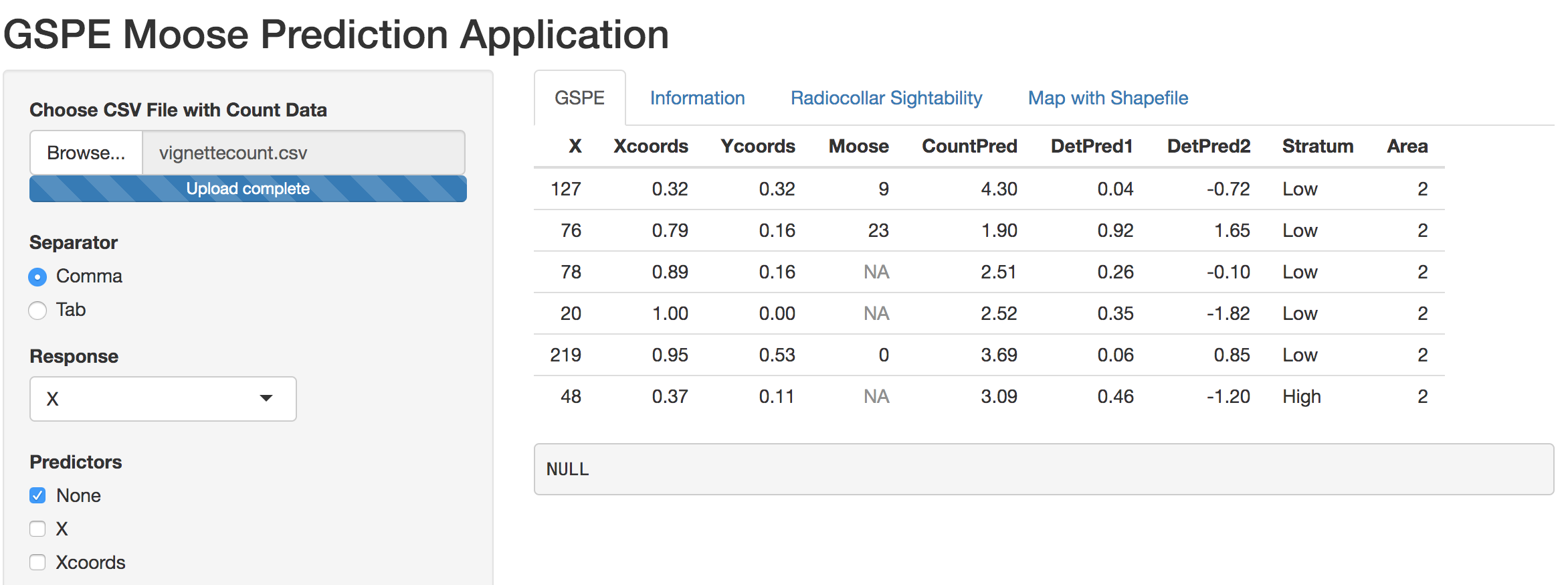Click the Moose column header
This screenshot has width=1568, height=585.
tap(859, 146)
